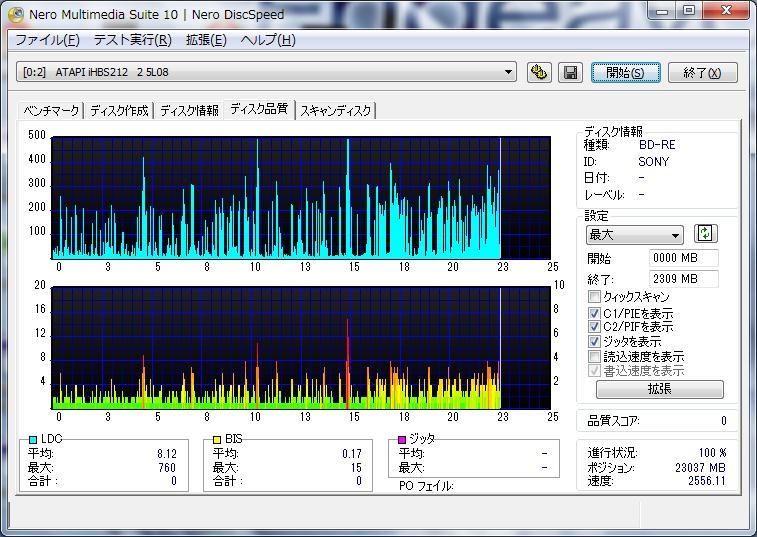Click the Nero app icon in title bar
The width and height of the screenshot is (757, 537).
(16, 14)
